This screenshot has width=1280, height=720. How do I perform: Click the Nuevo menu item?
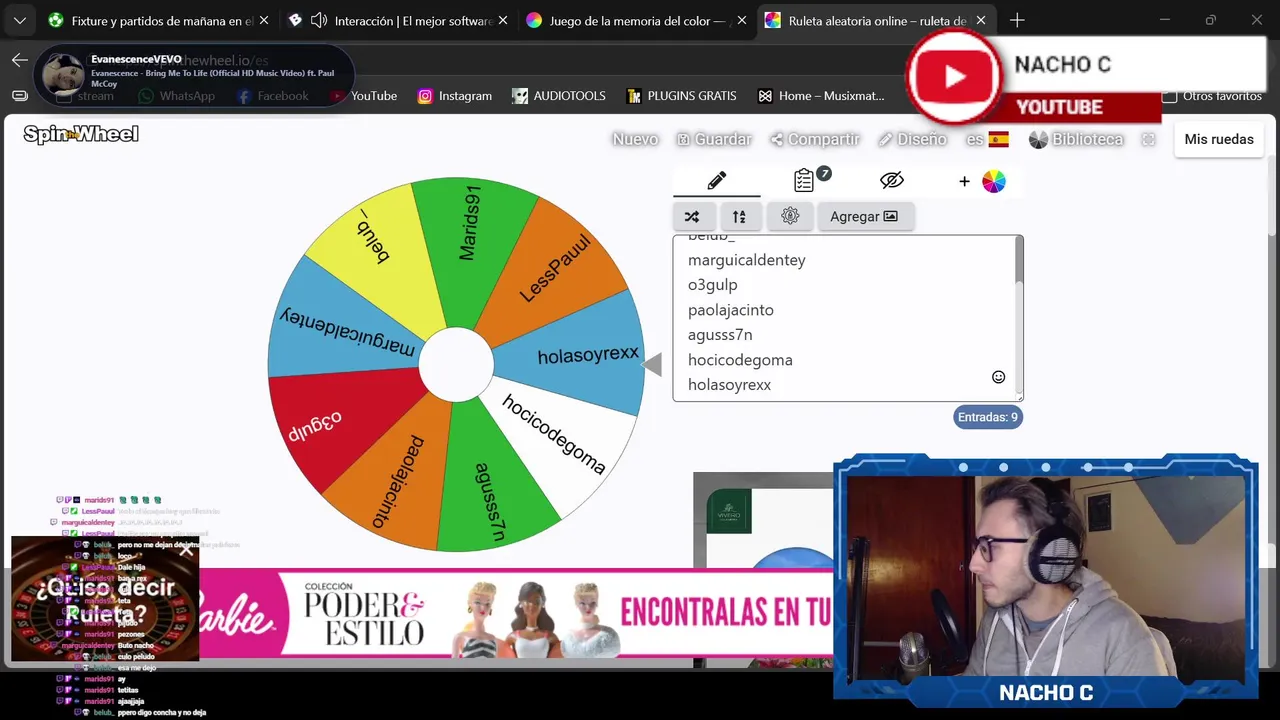coord(635,139)
